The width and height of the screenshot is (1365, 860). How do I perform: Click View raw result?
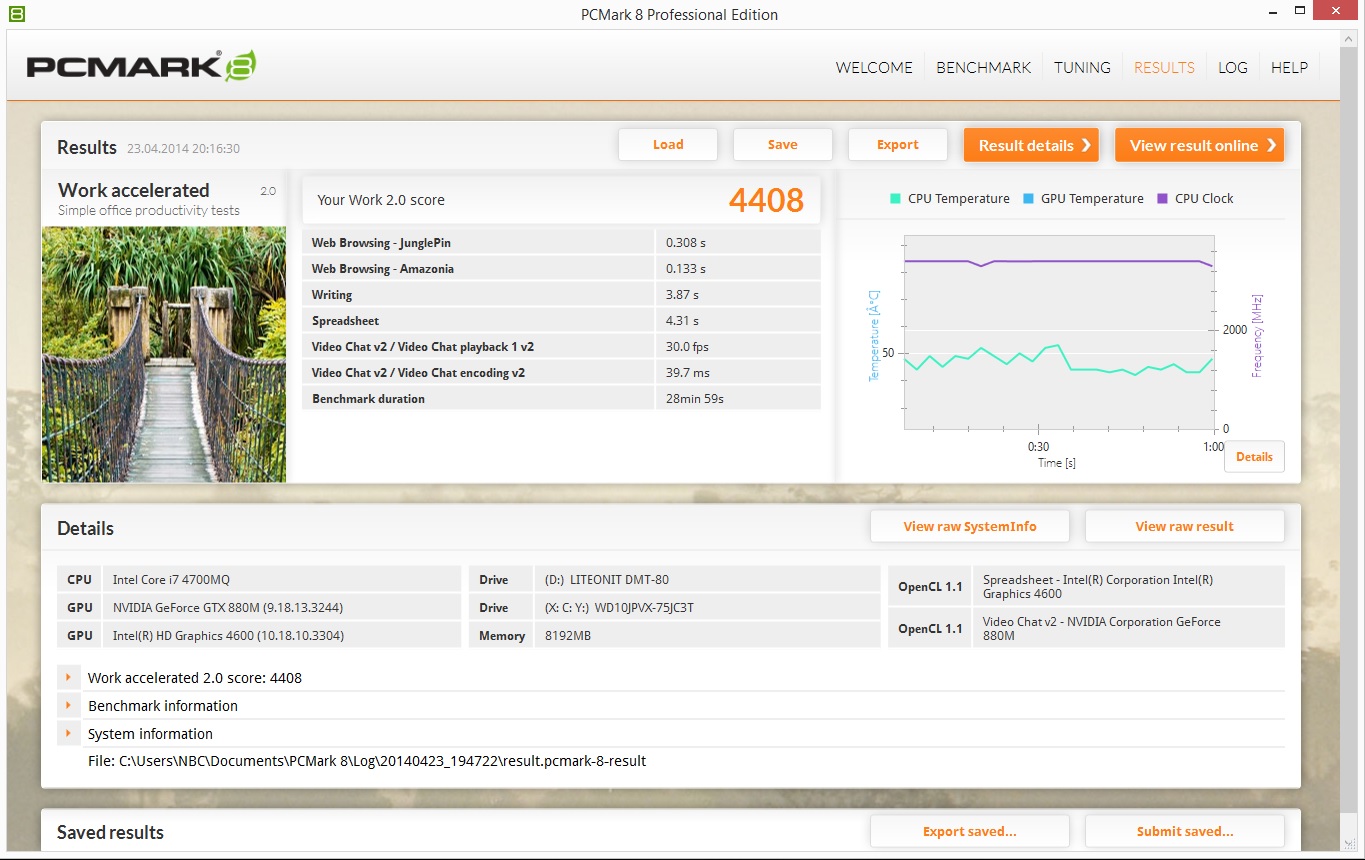tap(1185, 526)
